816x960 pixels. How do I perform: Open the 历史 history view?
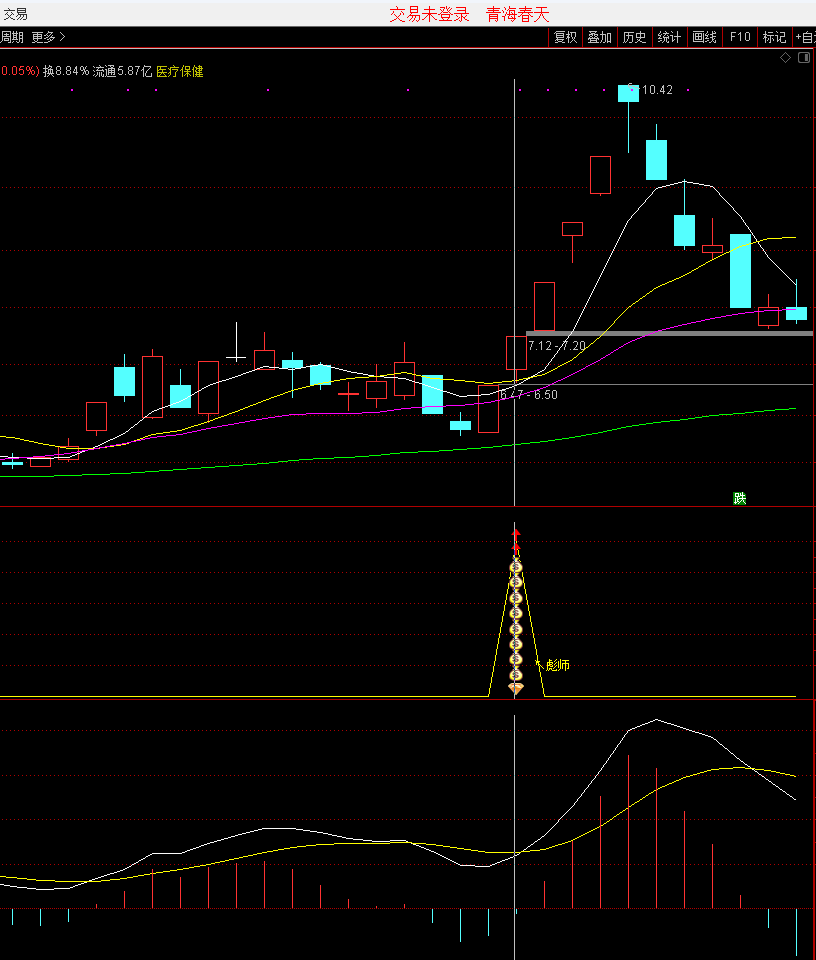click(634, 37)
